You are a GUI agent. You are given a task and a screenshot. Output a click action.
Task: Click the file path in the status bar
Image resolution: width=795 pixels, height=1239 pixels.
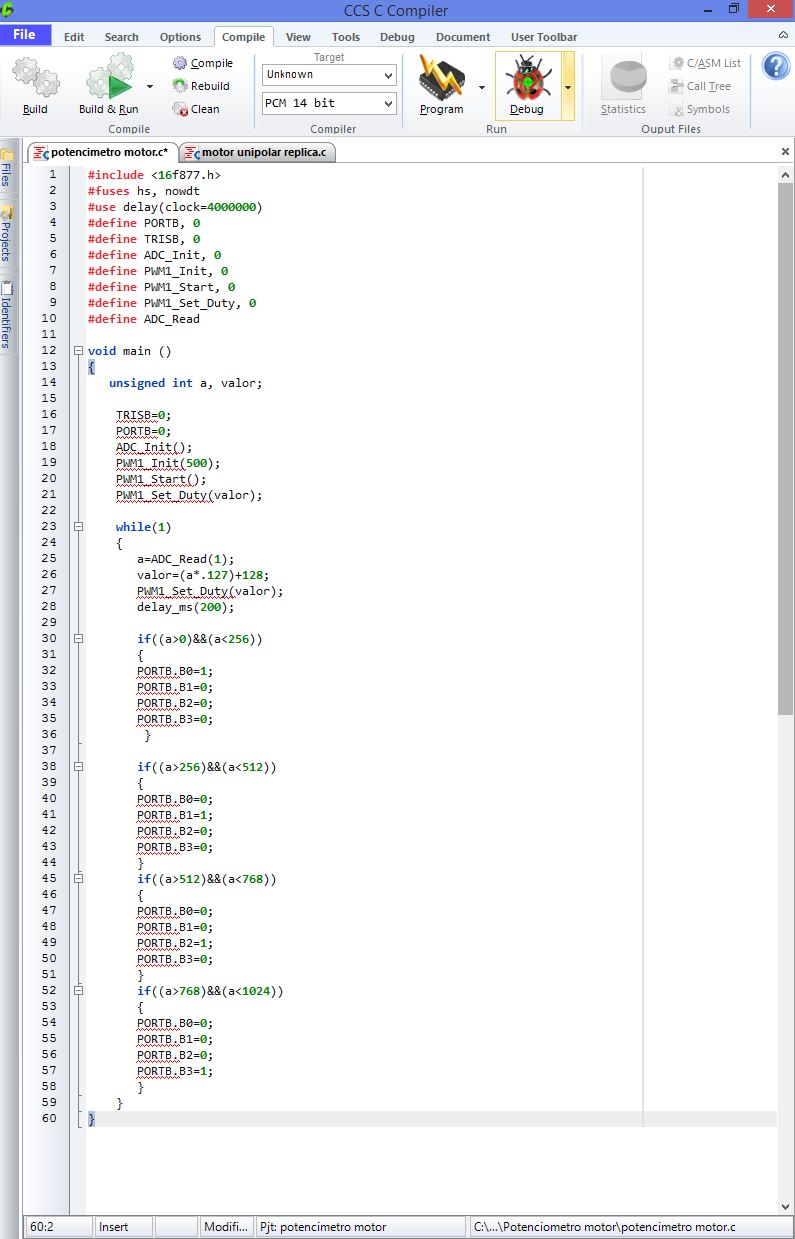click(x=630, y=1227)
